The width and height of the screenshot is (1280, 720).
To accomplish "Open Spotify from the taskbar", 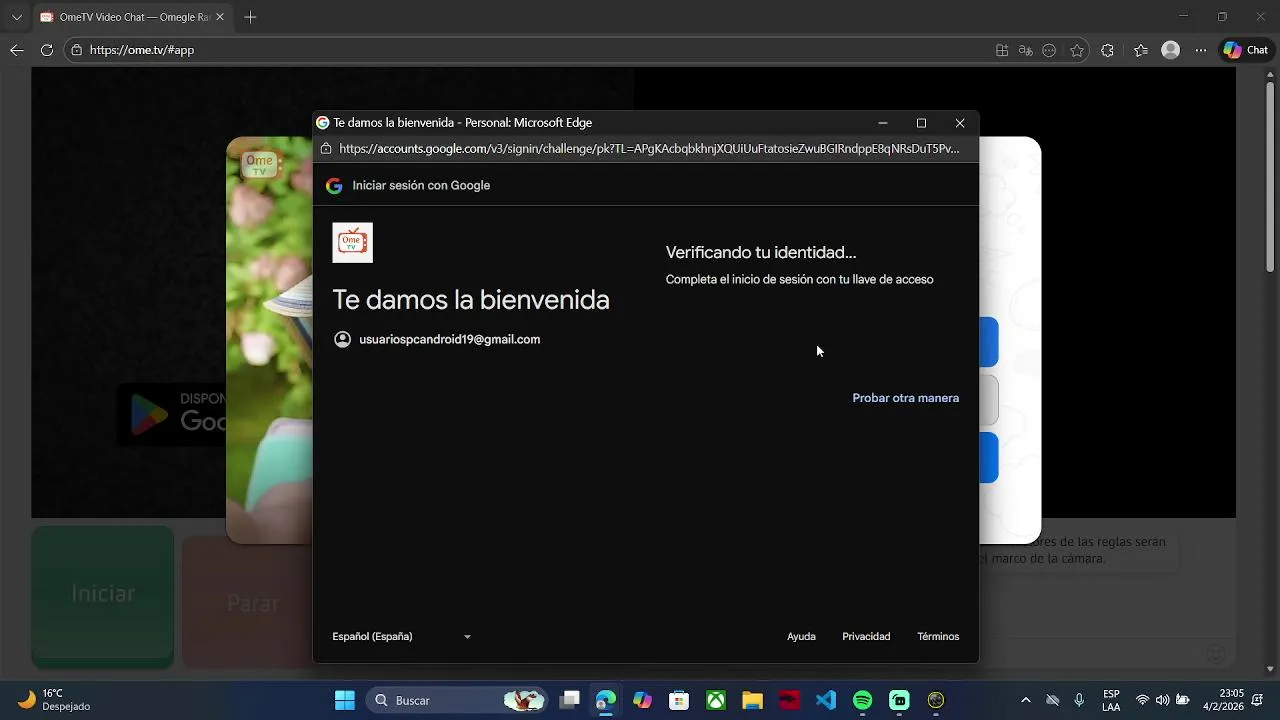I will pyautogui.click(x=862, y=700).
